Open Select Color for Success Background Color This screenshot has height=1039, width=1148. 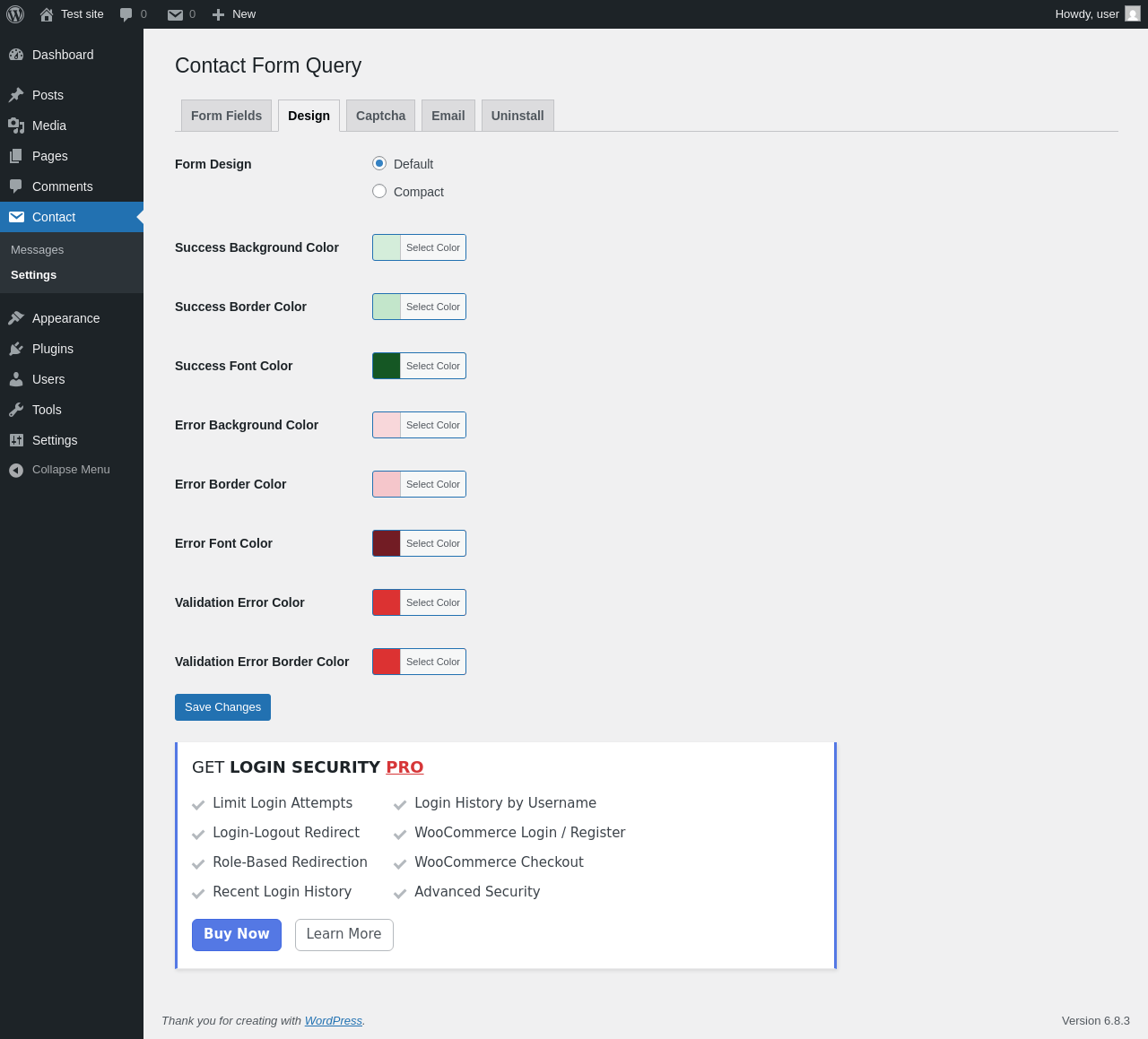click(433, 247)
